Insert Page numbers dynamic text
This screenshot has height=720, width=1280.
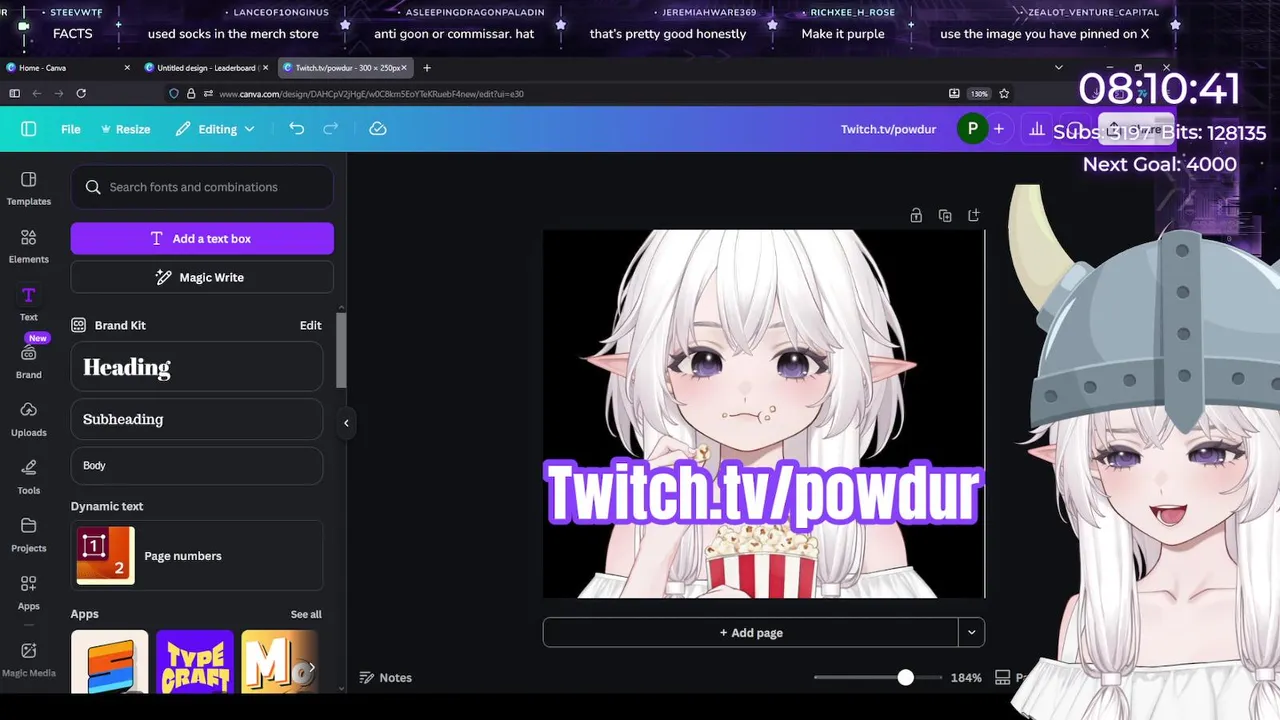(x=197, y=555)
